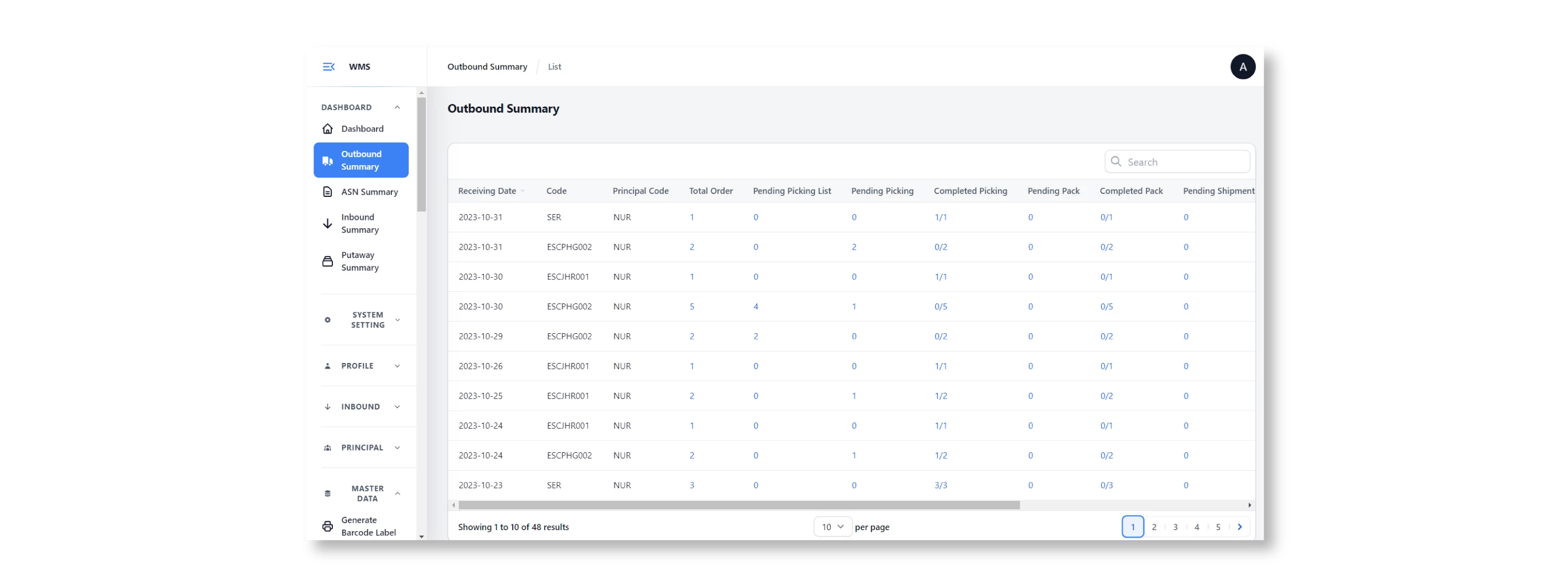This screenshot has width=1568, height=586.
Task: Click the magnifier icon in the search box
Action: (x=1116, y=161)
